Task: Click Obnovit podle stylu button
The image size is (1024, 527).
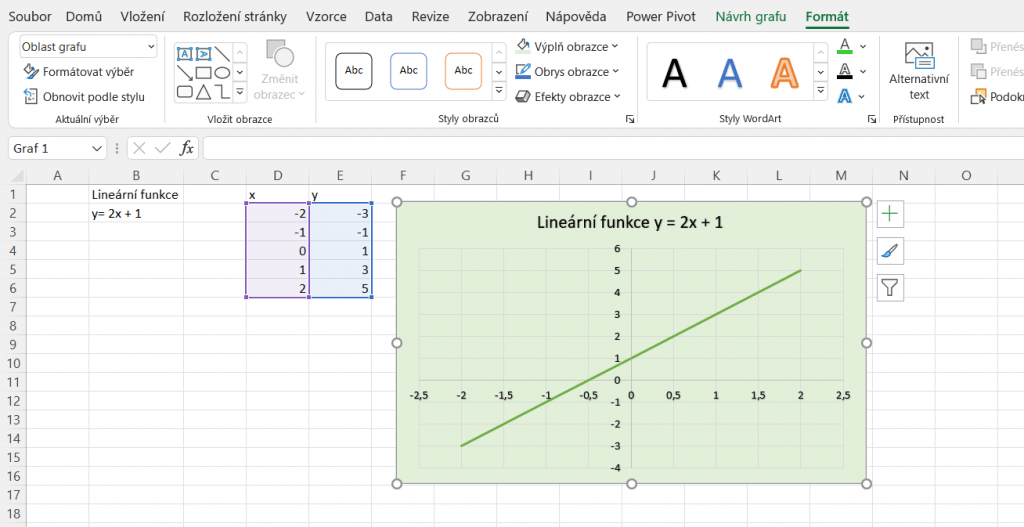Action: tap(84, 97)
